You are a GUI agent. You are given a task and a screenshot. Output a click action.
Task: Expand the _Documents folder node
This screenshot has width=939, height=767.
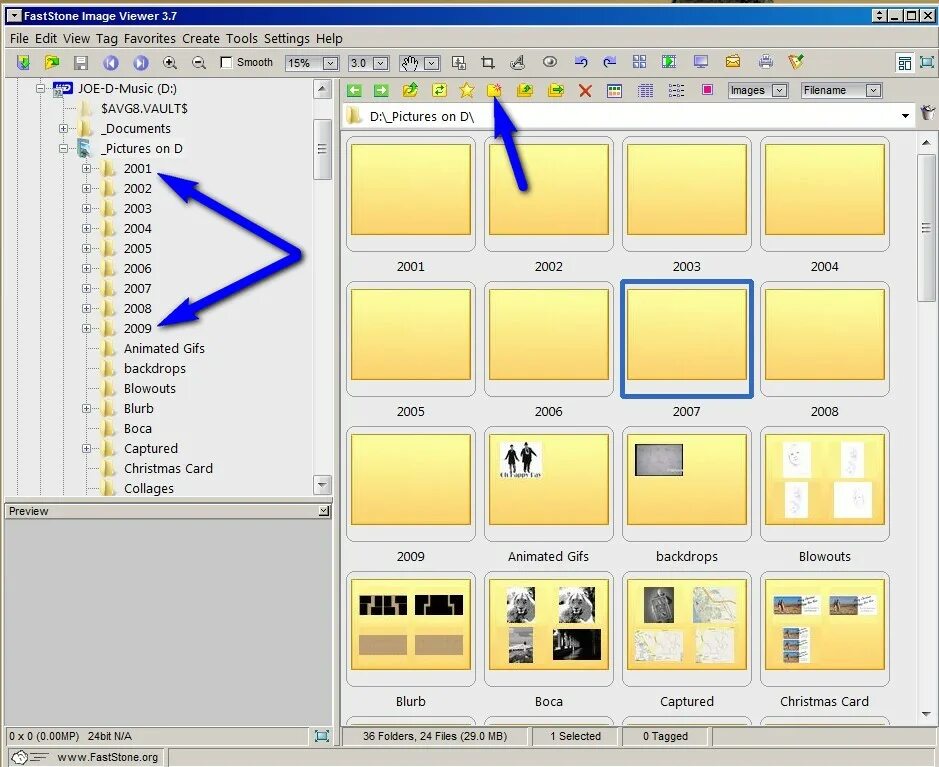63,129
